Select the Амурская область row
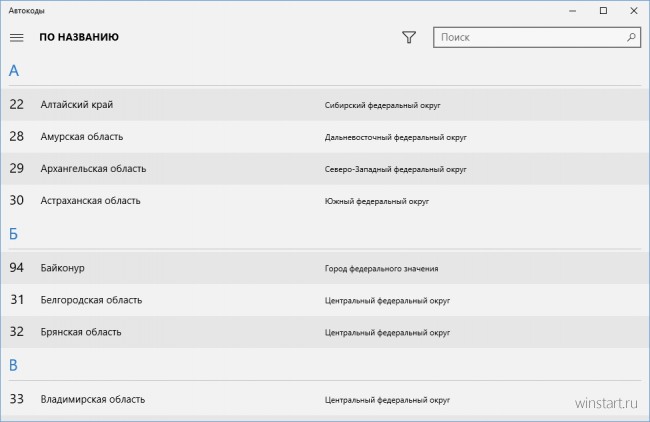Image resolution: width=650 pixels, height=422 pixels. tap(325, 136)
